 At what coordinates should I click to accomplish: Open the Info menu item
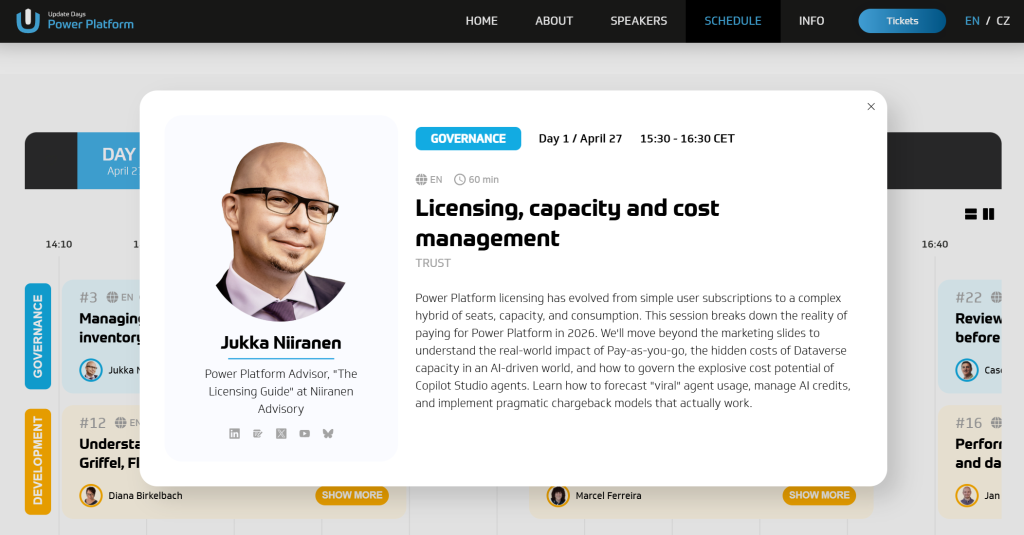[811, 21]
